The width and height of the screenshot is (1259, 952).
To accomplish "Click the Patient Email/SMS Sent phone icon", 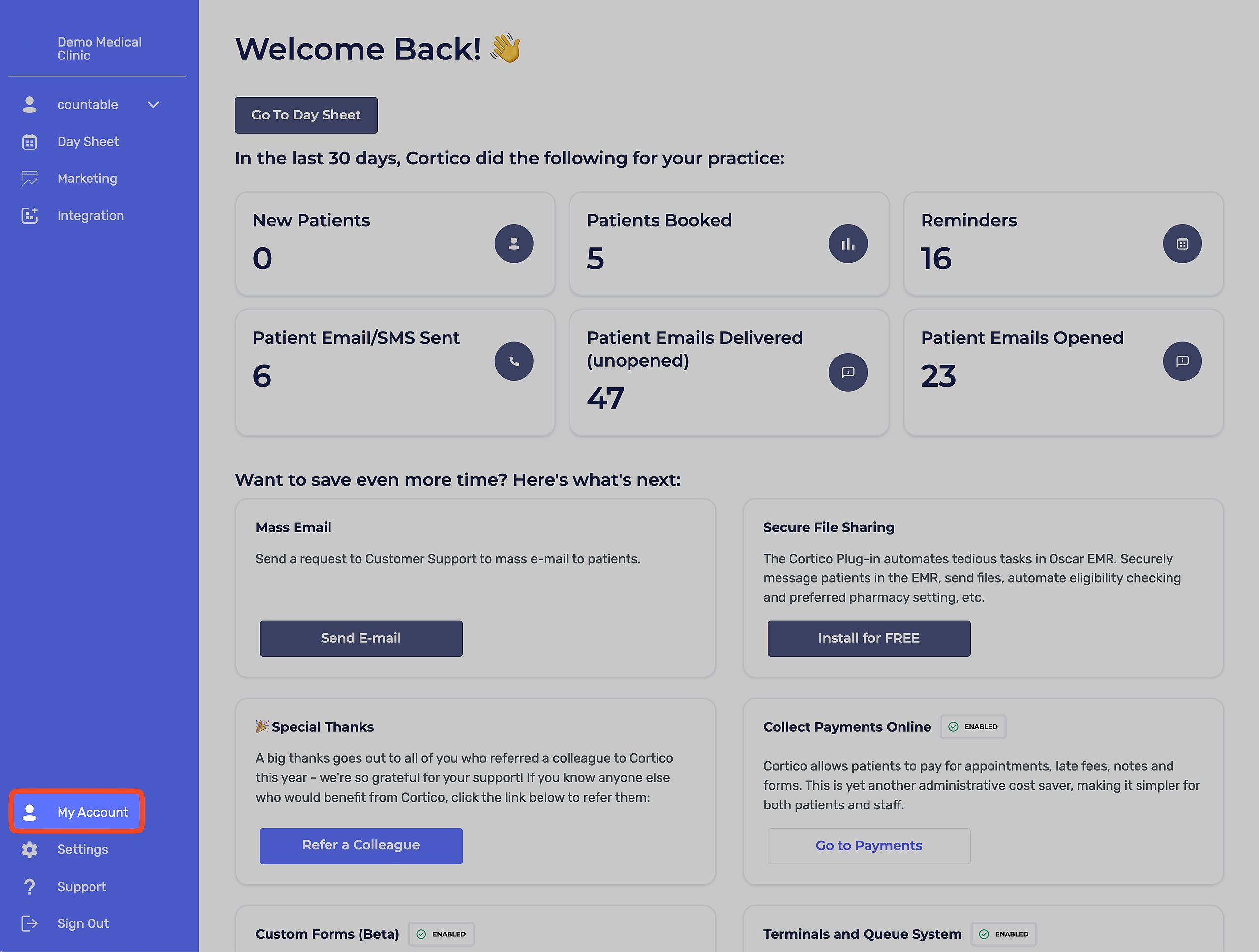I will coord(513,361).
